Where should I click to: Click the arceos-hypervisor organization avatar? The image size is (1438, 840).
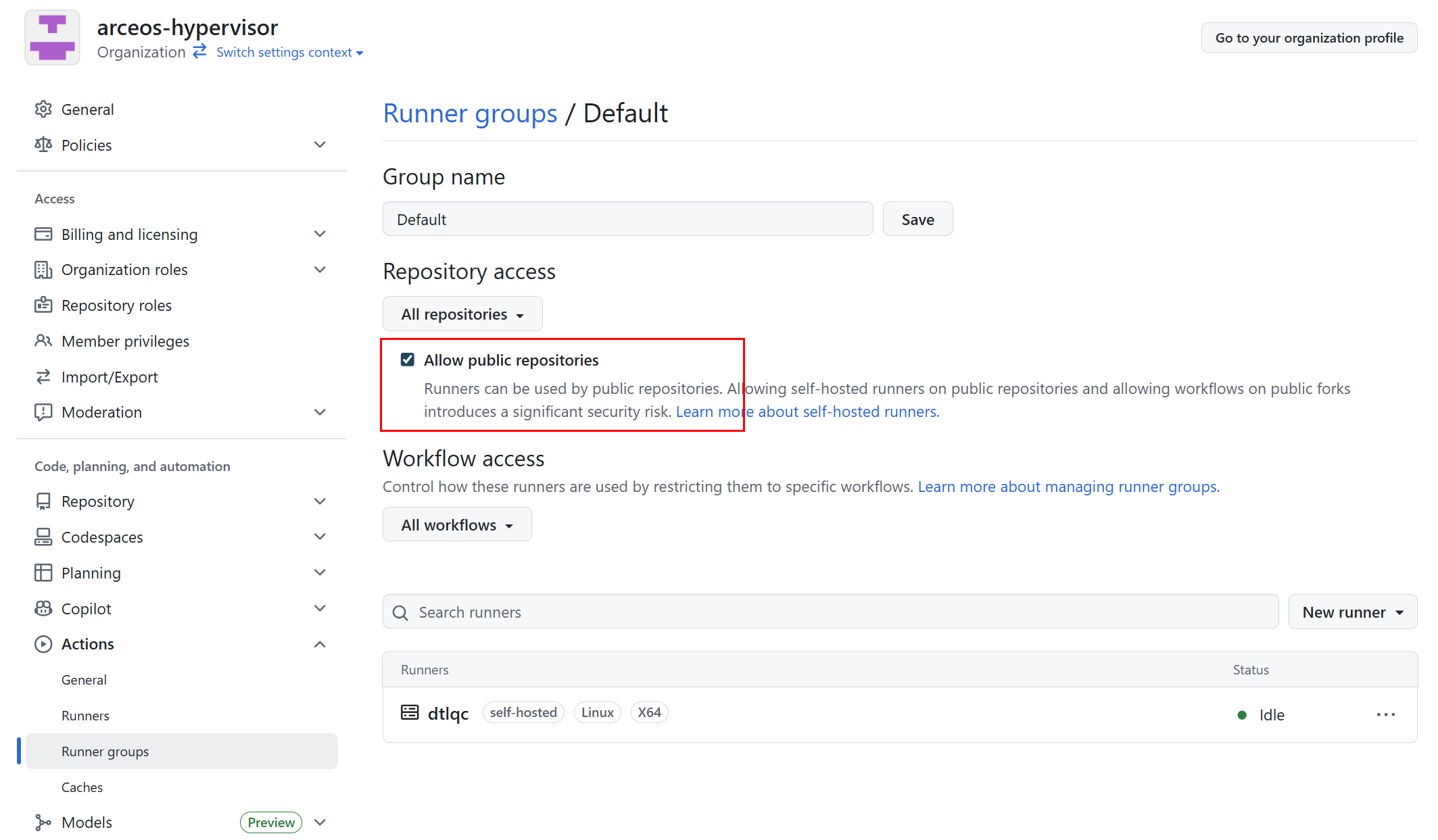pos(52,38)
